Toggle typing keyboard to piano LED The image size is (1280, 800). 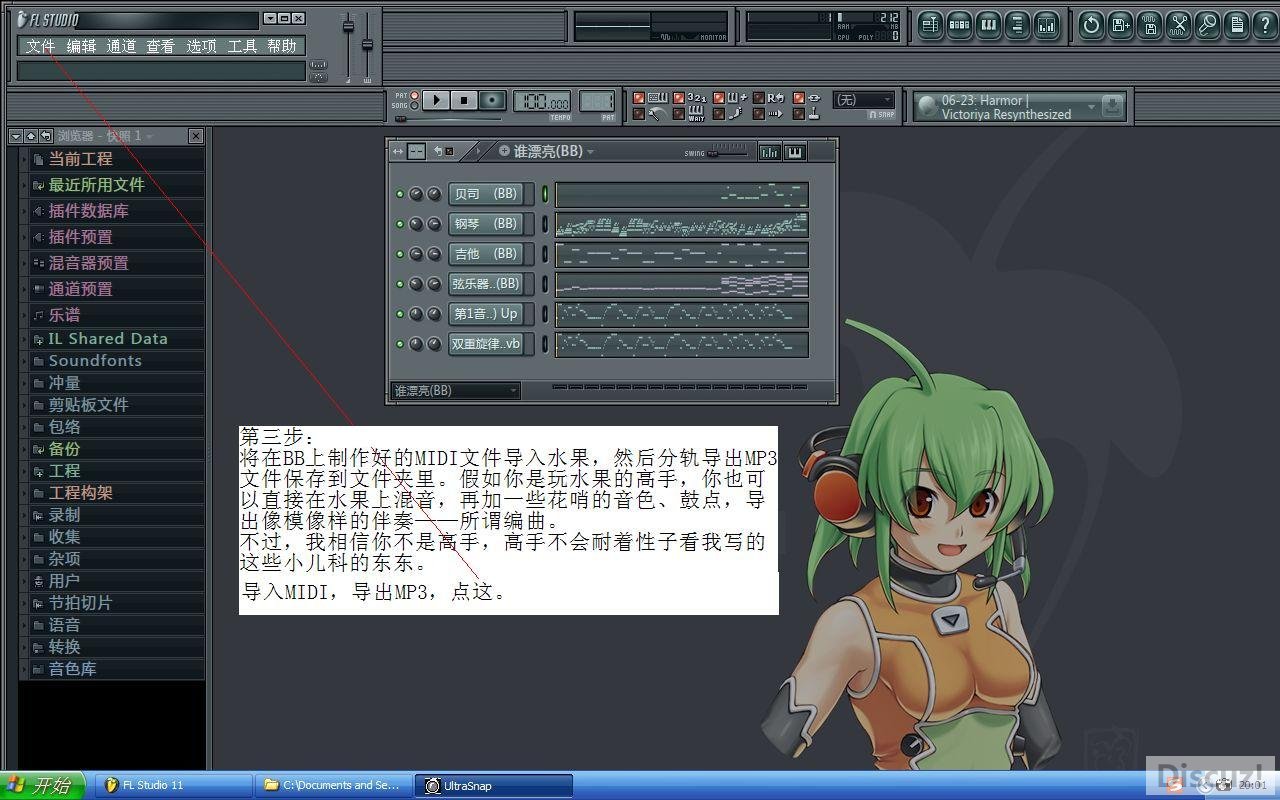639,97
